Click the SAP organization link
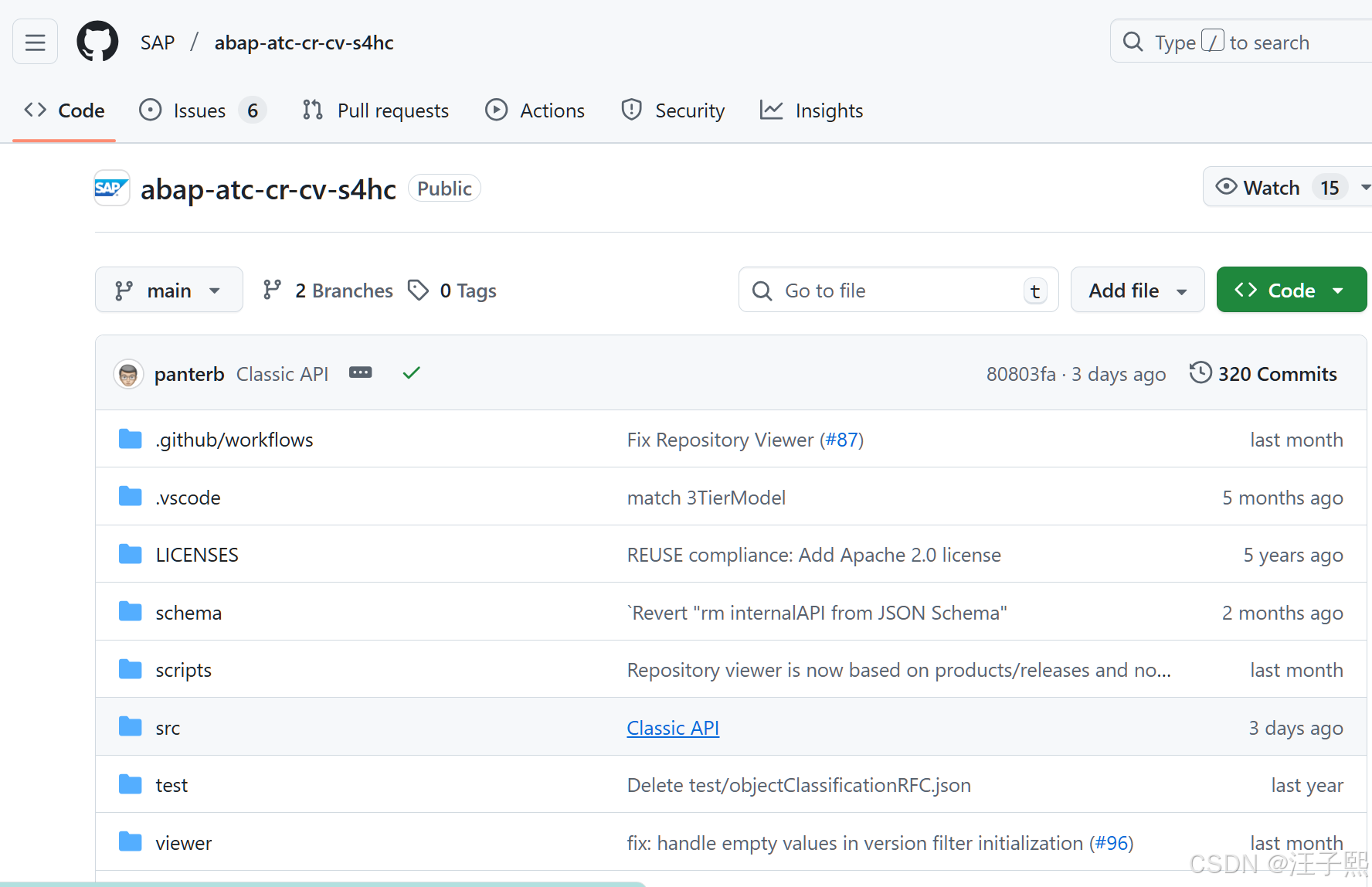The height and width of the screenshot is (887, 1372). [158, 42]
